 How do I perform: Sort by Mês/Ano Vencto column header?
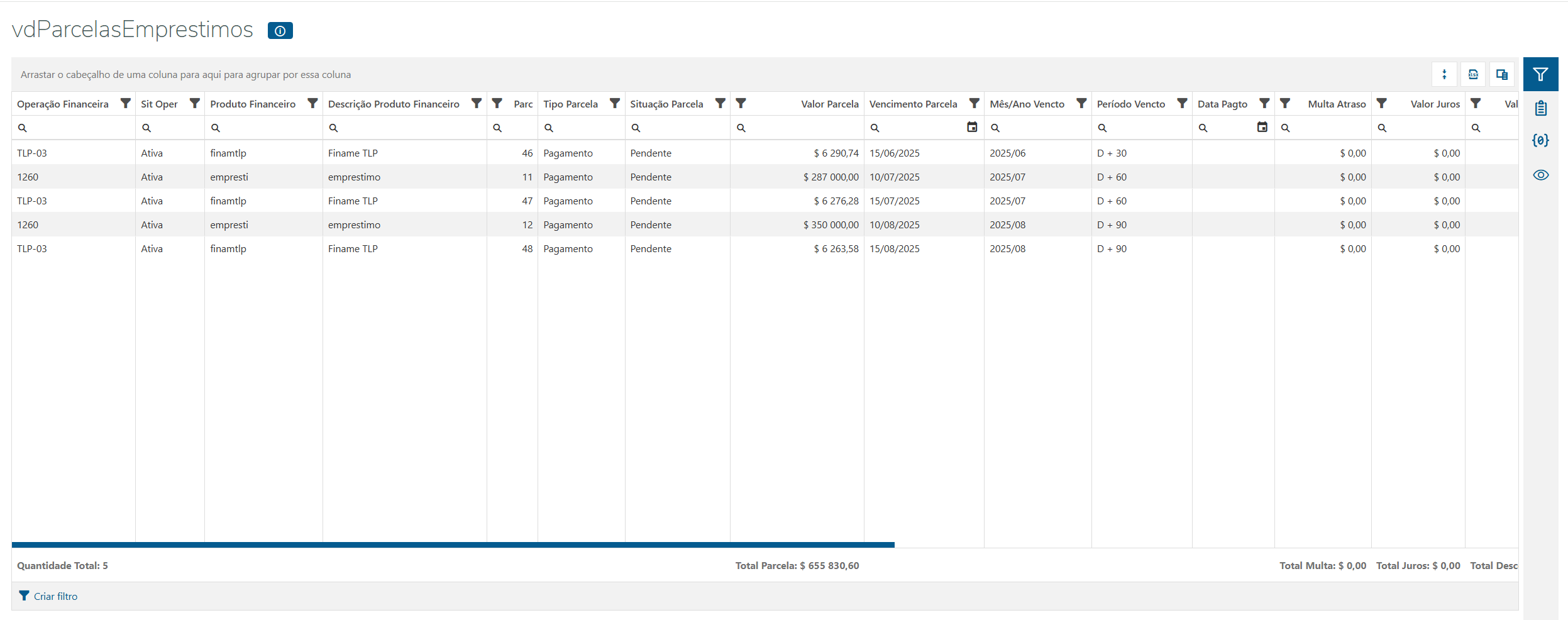pos(1027,104)
